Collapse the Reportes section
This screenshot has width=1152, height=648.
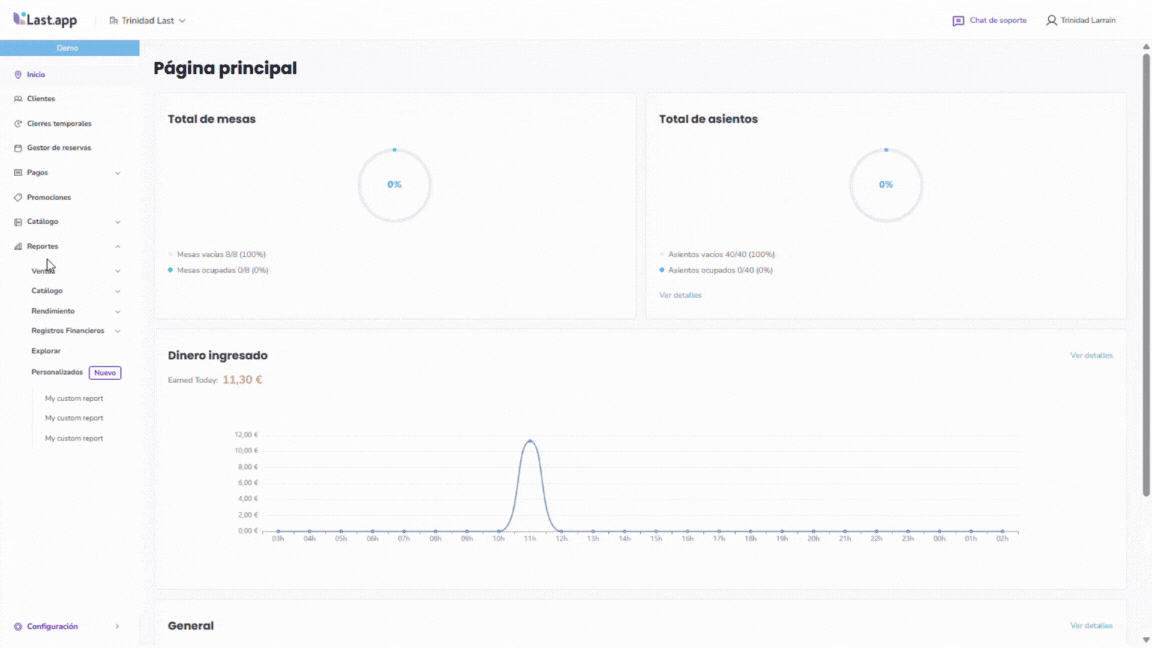click(x=118, y=247)
